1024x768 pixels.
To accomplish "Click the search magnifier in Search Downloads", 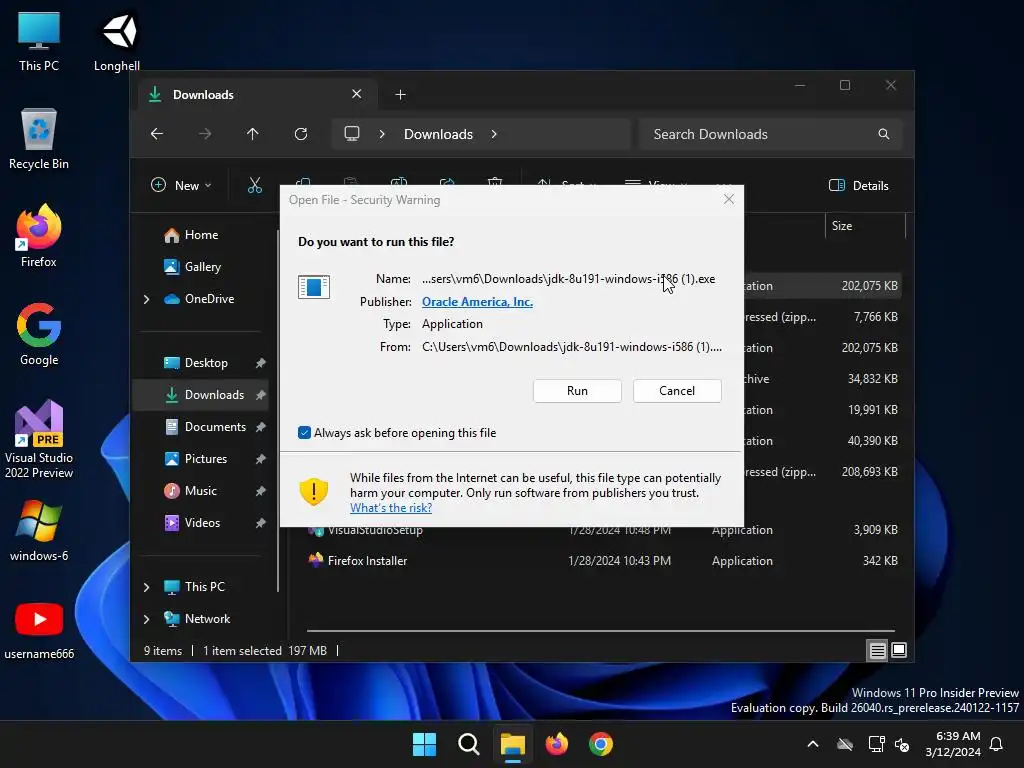I will [x=884, y=134].
